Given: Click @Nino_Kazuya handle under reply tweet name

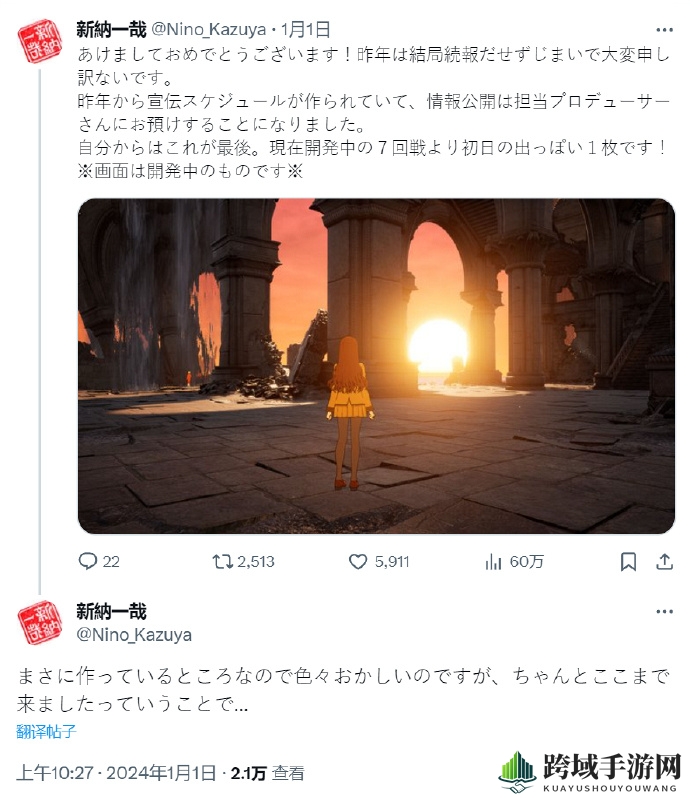Looking at the screenshot, I should click(x=134, y=635).
